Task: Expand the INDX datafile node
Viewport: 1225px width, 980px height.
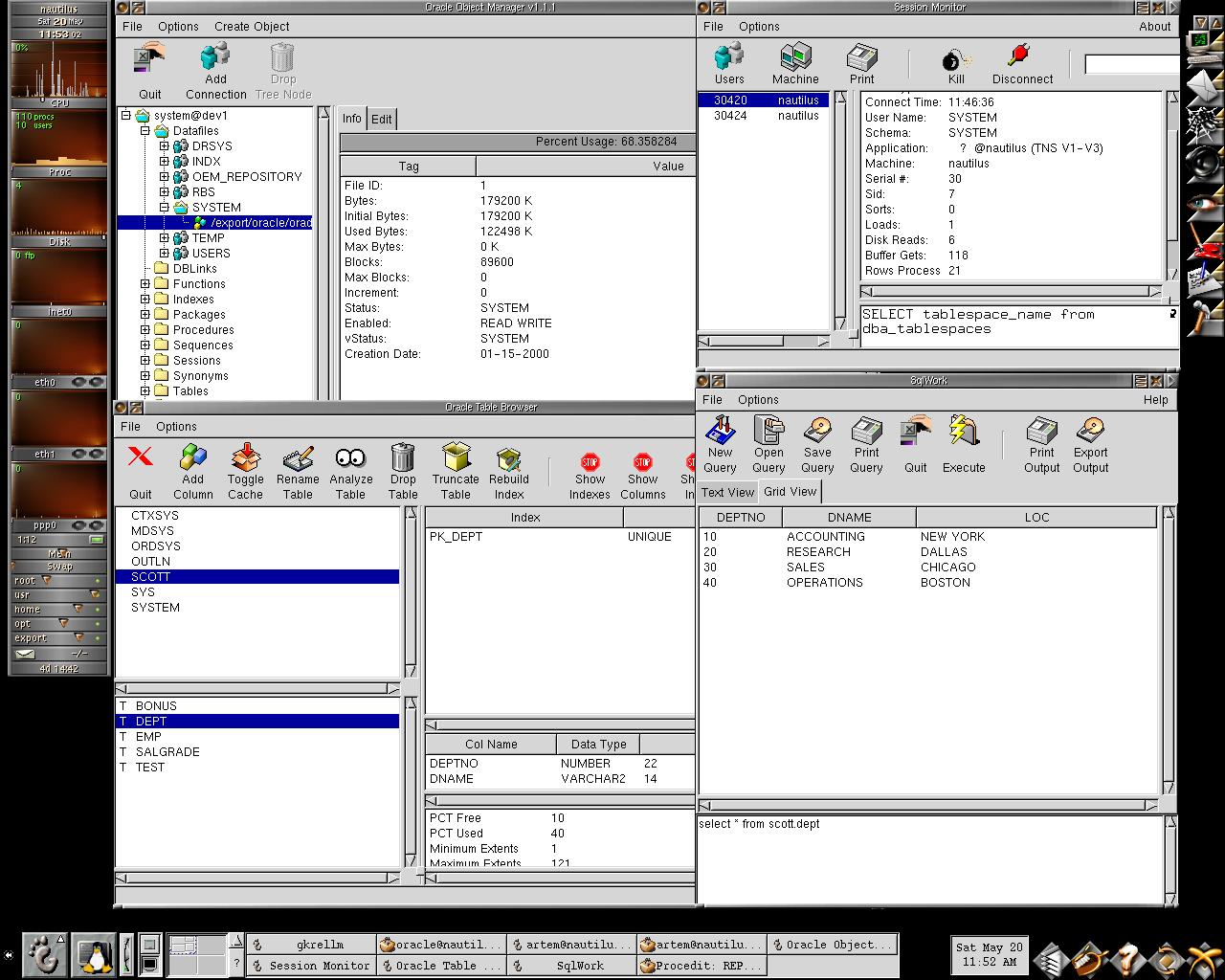Action: pyautogui.click(x=164, y=162)
